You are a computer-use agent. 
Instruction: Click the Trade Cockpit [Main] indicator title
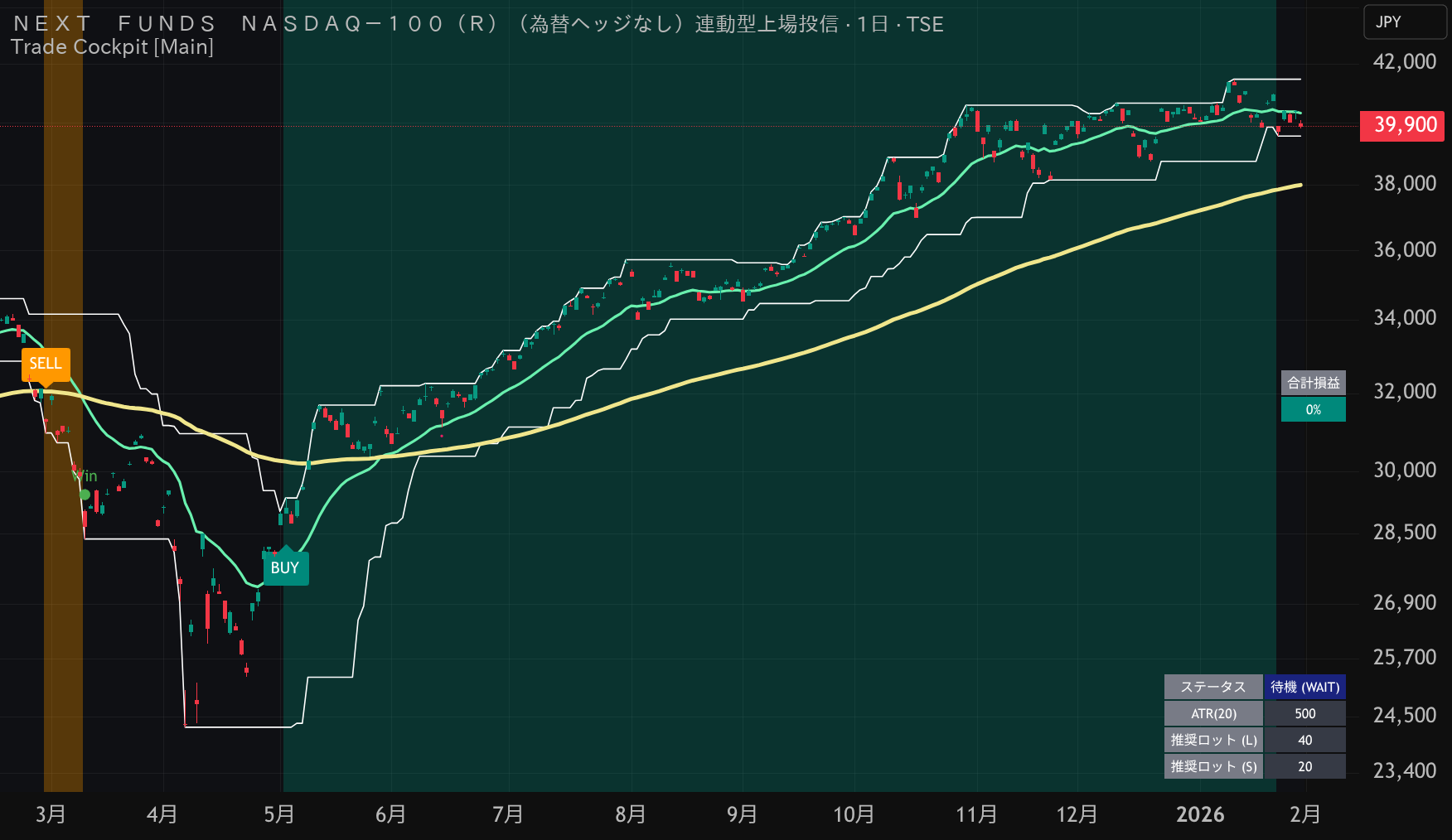(112, 47)
